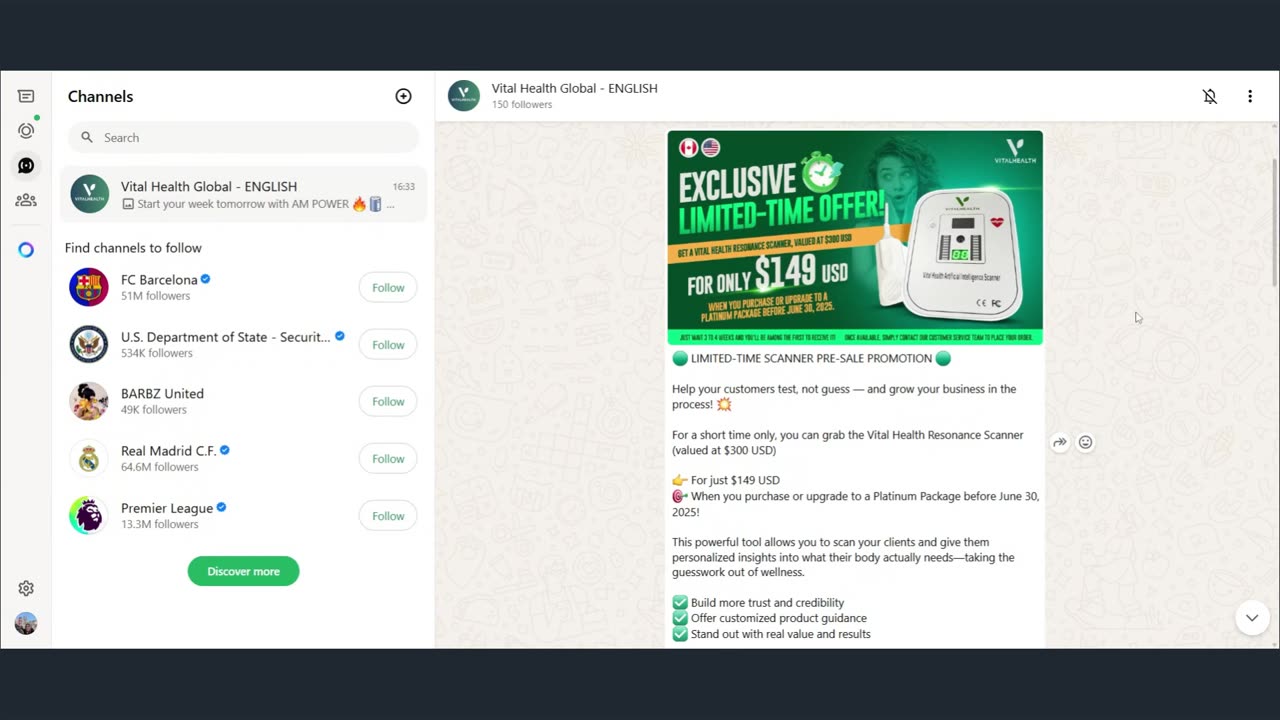The width and height of the screenshot is (1280, 720).
Task: Follow the Real Madrid C.F. channel
Action: click(388, 459)
